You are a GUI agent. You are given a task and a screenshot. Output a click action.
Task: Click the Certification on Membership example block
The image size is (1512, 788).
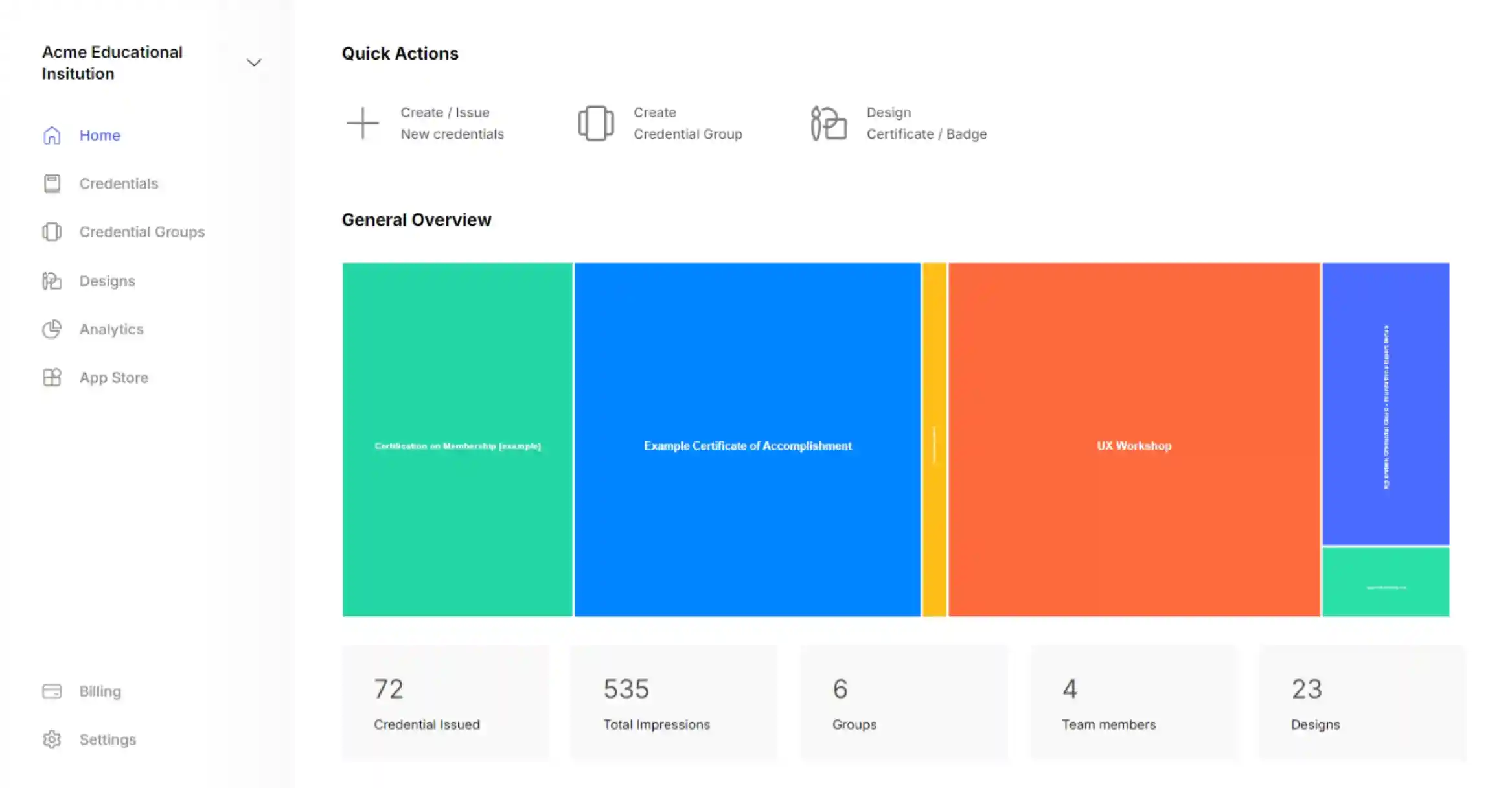tap(457, 445)
